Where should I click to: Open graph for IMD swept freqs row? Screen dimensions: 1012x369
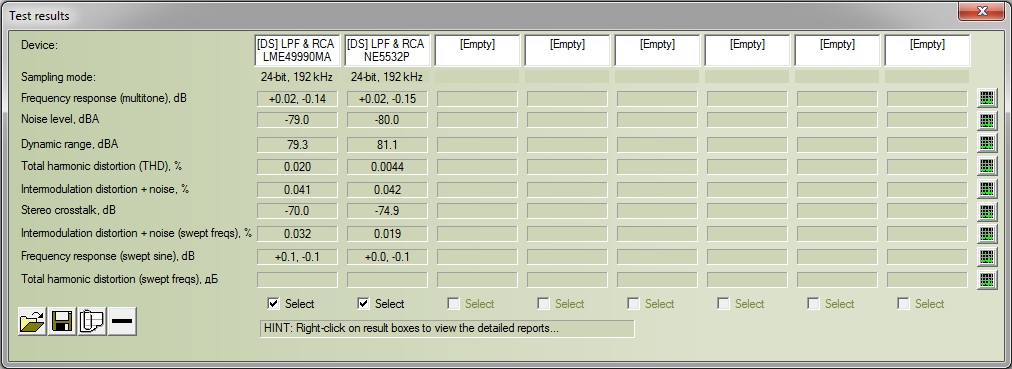click(987, 234)
